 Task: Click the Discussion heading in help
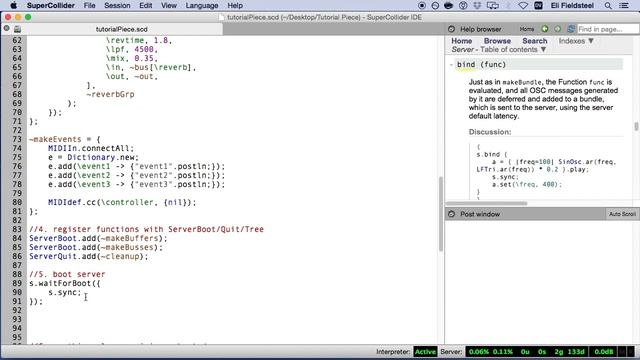490,132
